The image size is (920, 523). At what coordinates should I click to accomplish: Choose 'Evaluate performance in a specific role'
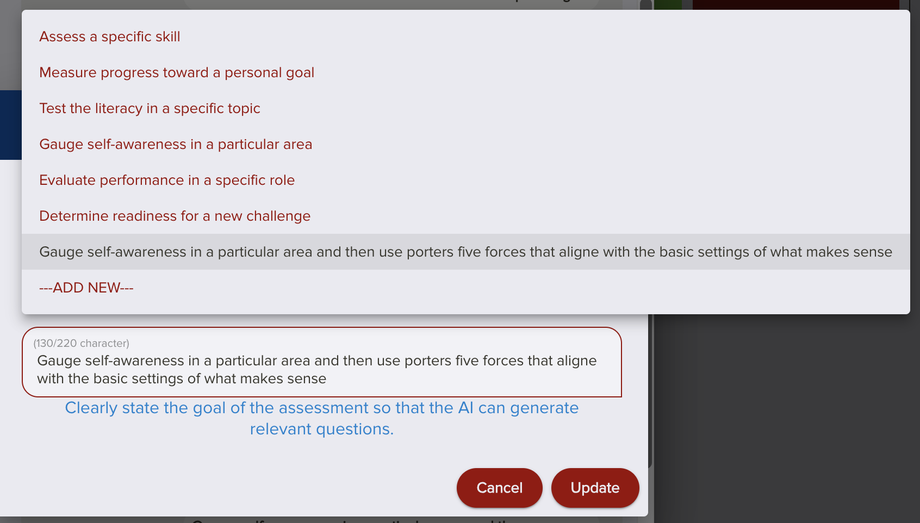click(167, 181)
